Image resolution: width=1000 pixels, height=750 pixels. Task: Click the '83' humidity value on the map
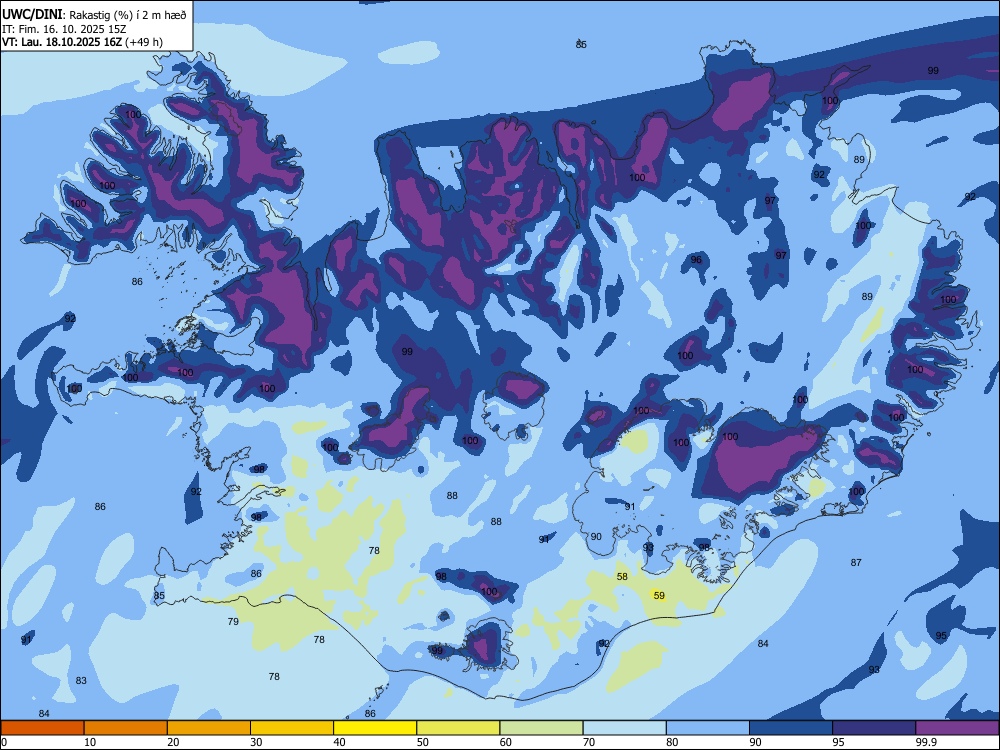pyautogui.click(x=81, y=680)
